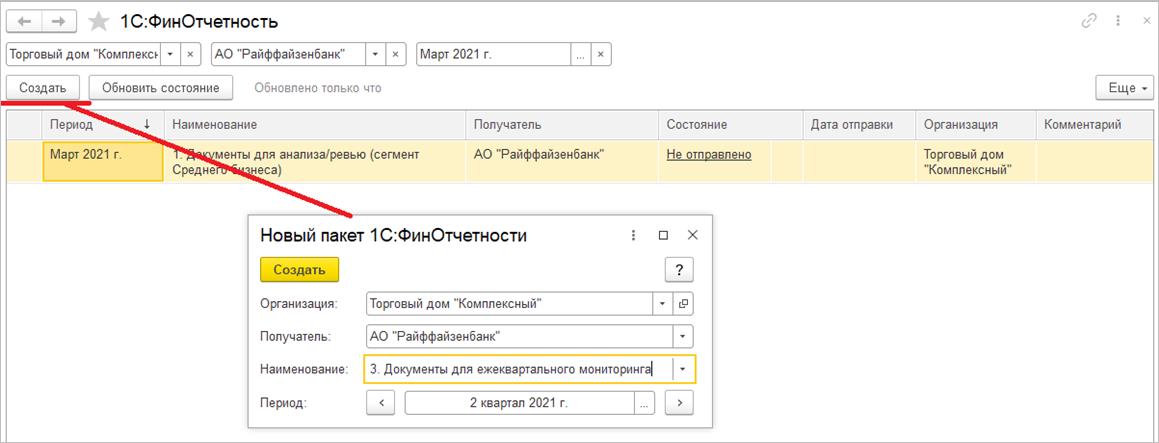The height and width of the screenshot is (443, 1159).
Task: Open organization record via field's open icon
Action: click(x=684, y=303)
